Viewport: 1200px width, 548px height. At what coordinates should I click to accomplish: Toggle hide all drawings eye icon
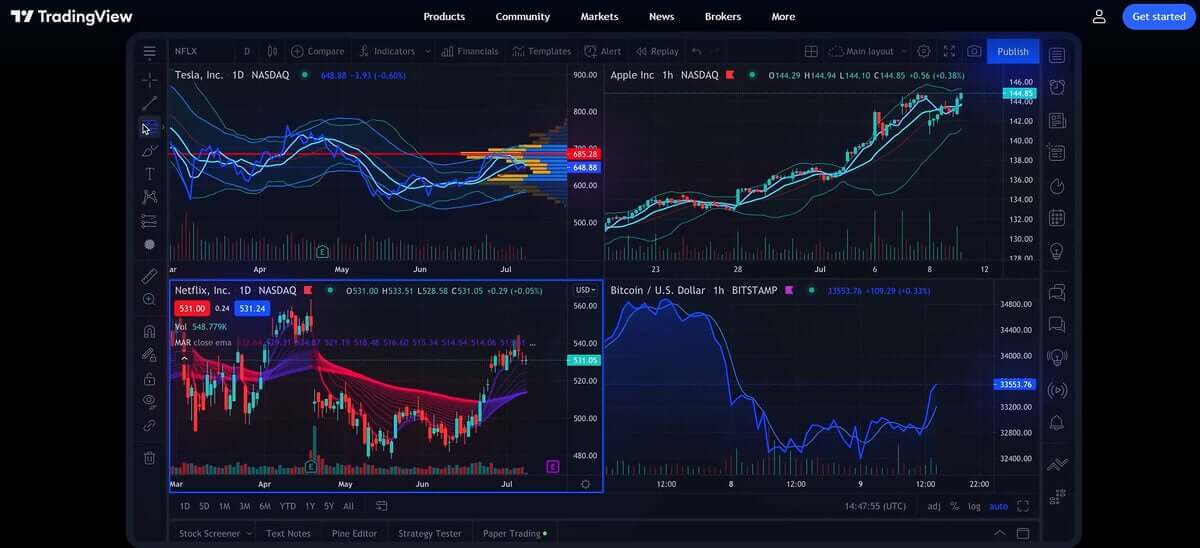tap(149, 401)
